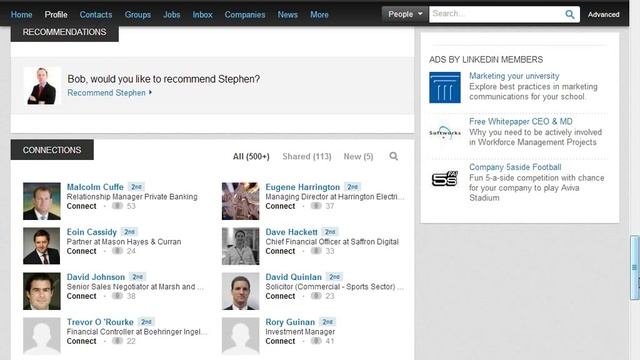
Task: Connect with David Johnson
Action: 82,296
